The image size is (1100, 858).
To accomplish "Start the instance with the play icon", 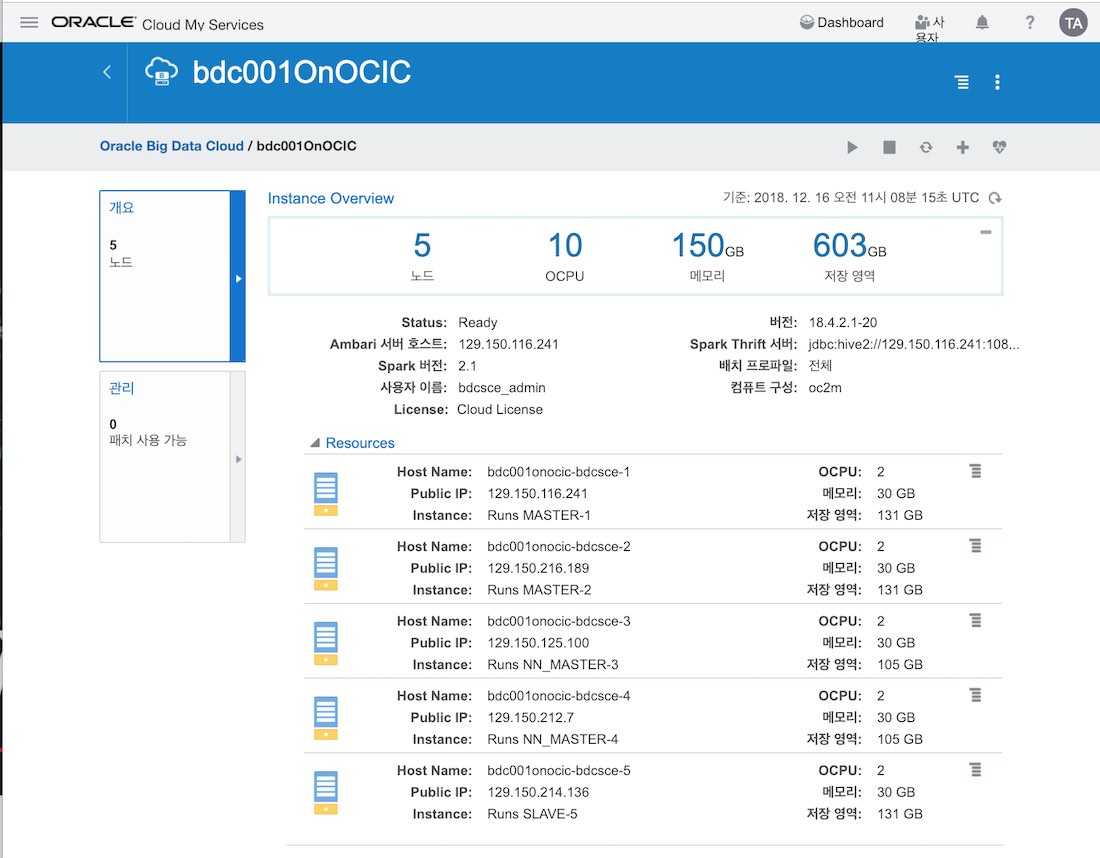I will tap(852, 147).
